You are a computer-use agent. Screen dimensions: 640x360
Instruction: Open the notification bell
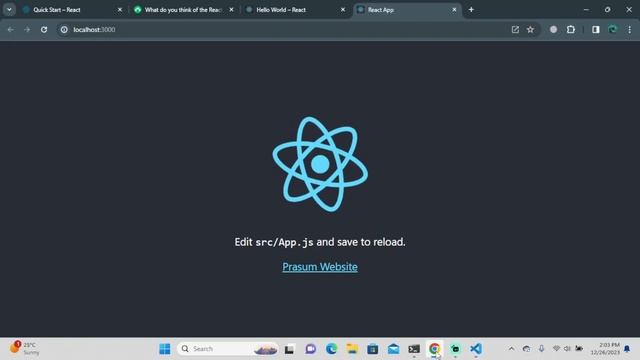pyautogui.click(x=627, y=349)
